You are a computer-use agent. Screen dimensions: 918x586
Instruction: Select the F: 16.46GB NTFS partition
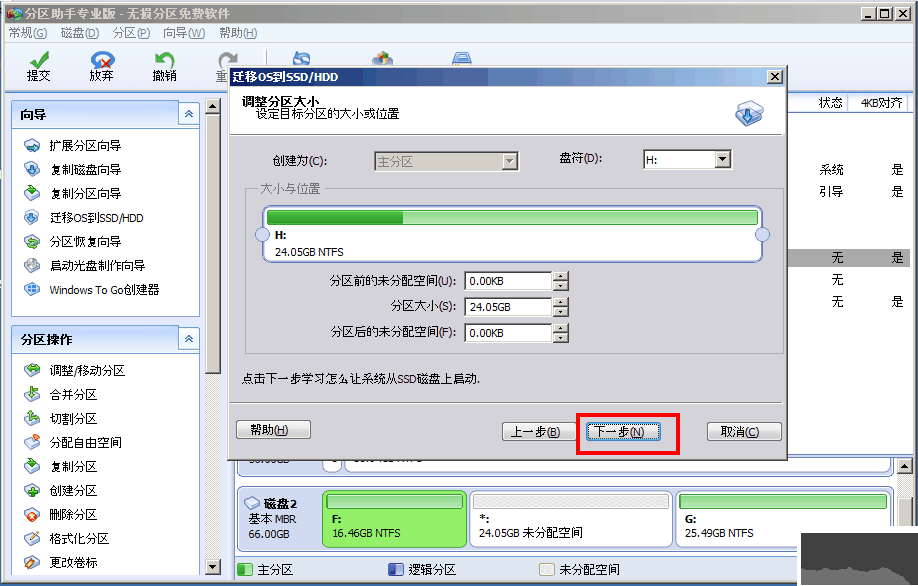tap(394, 519)
